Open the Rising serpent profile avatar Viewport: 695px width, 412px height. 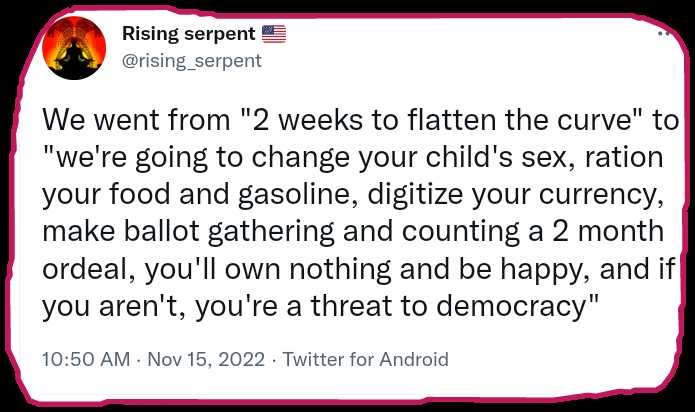(74, 48)
